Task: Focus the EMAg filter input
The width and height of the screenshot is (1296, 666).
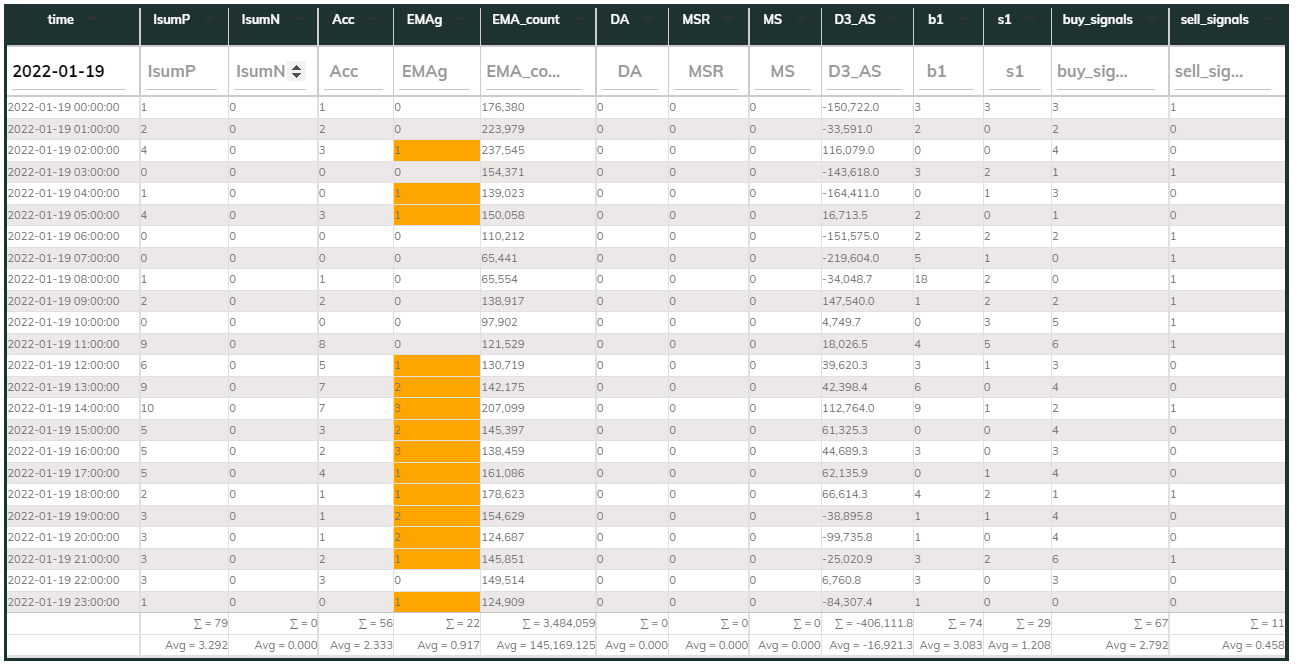Action: tap(435, 72)
